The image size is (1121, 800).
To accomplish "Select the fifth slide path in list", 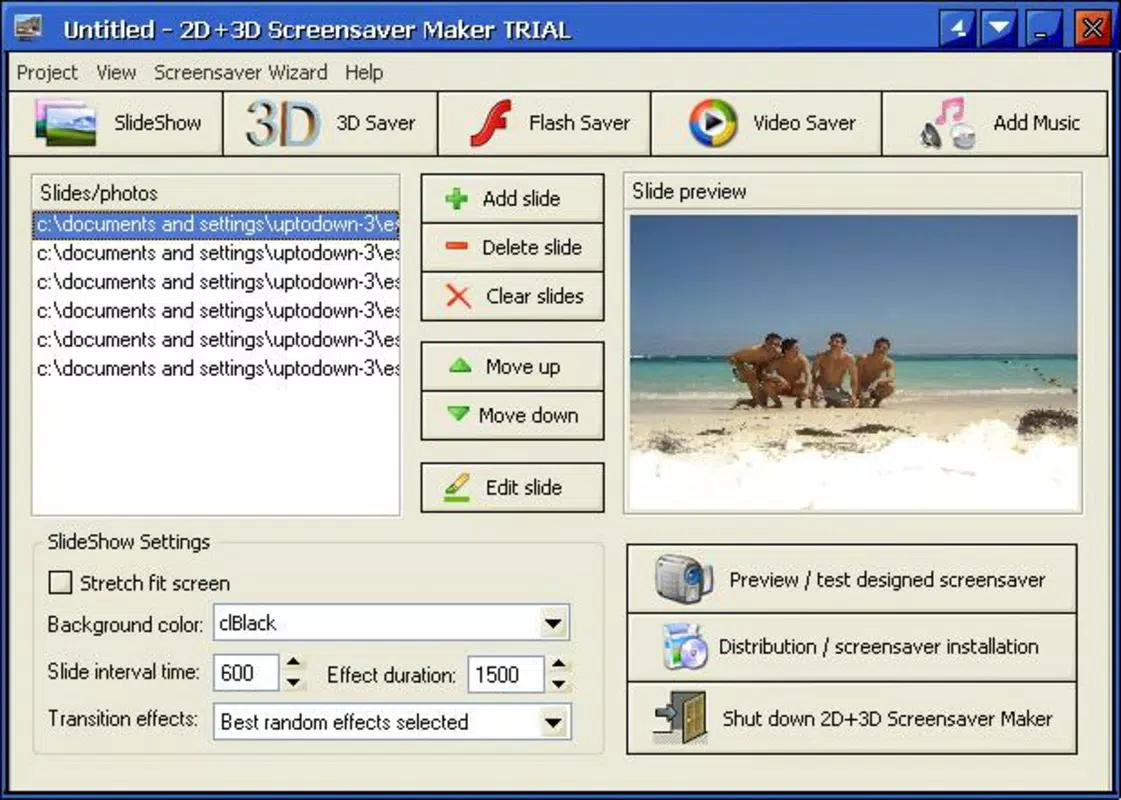I will pos(216,340).
